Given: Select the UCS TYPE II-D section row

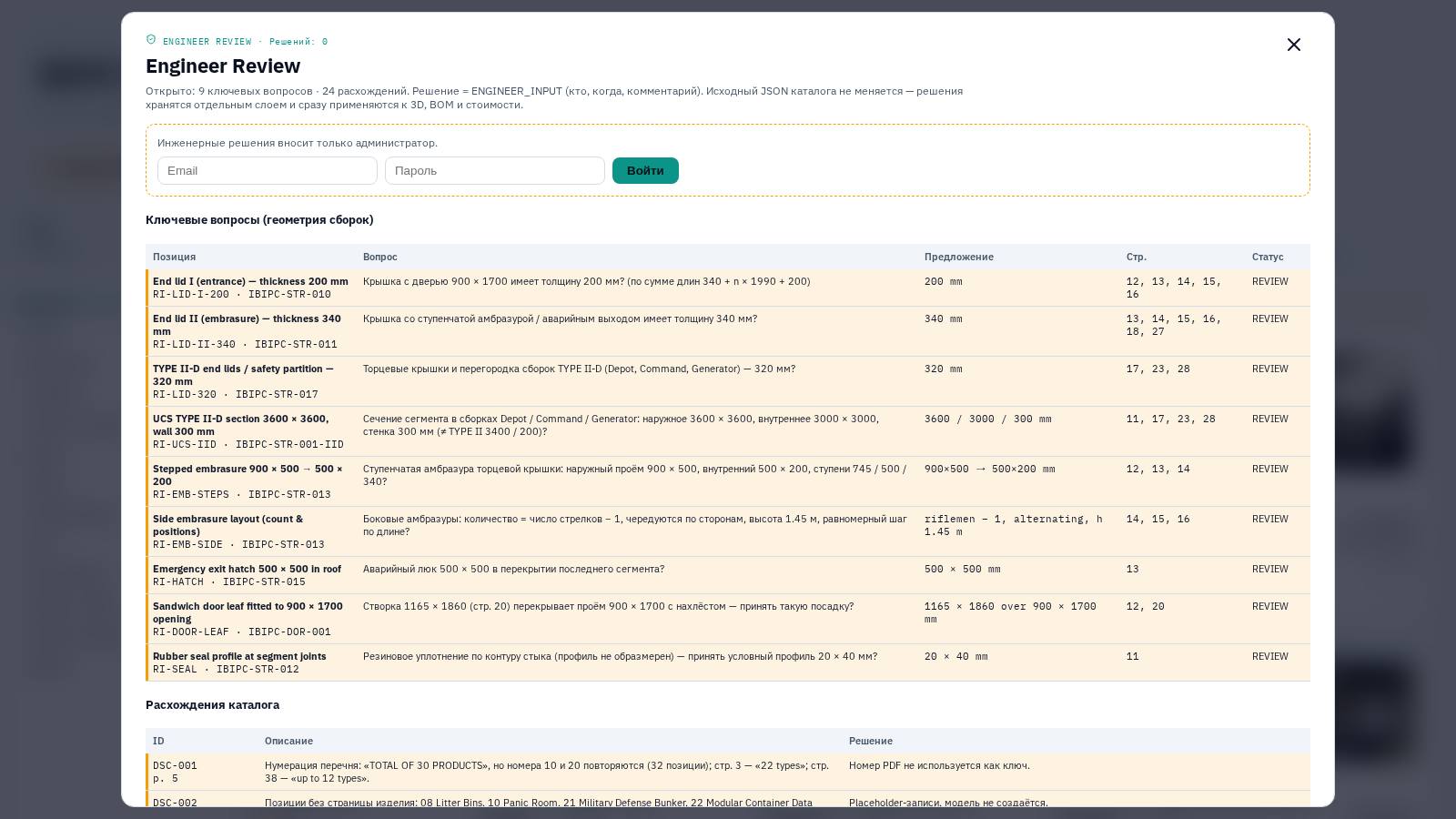Looking at the screenshot, I should pos(728,431).
